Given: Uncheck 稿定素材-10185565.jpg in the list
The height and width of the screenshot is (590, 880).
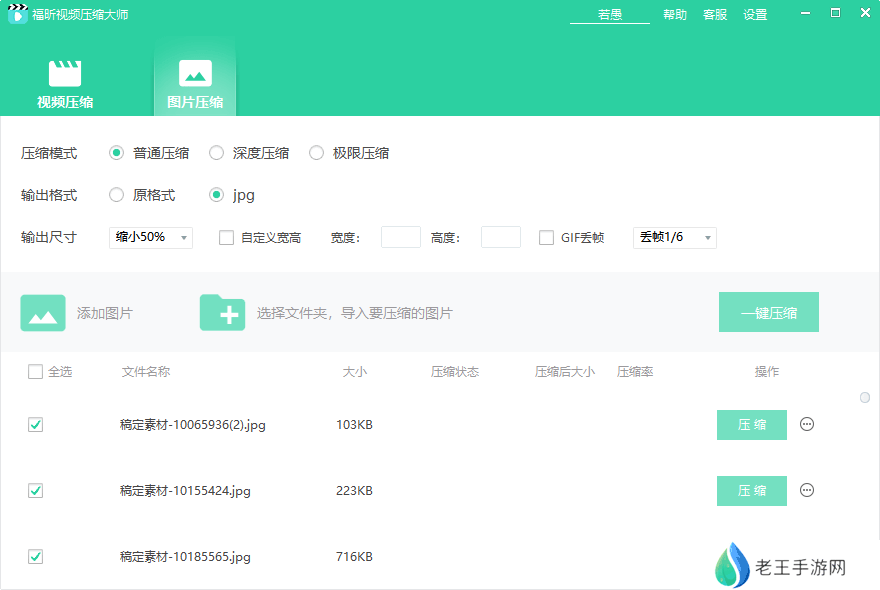Looking at the screenshot, I should (x=35, y=557).
